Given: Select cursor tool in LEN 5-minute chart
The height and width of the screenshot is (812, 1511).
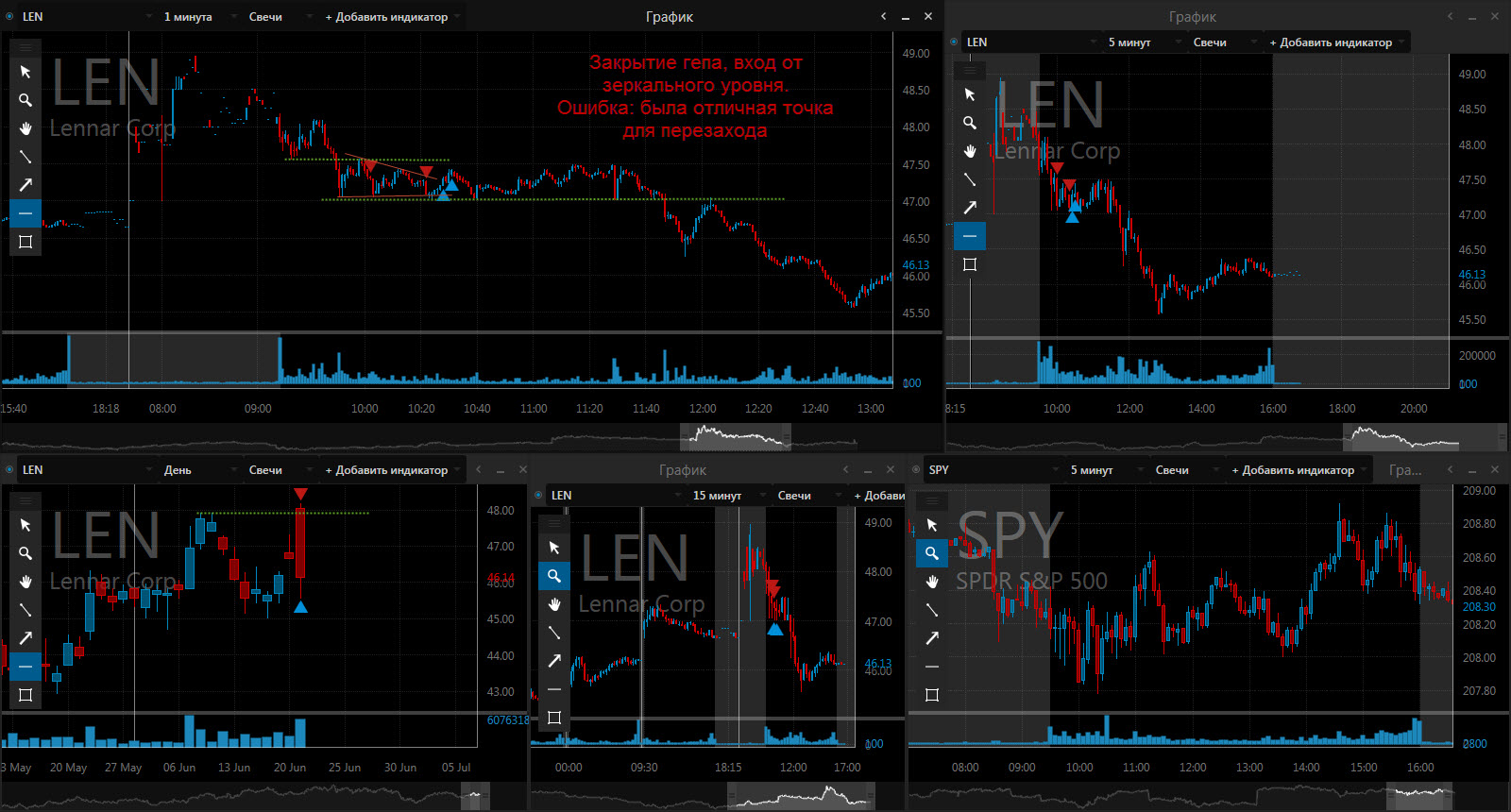Looking at the screenshot, I should [x=970, y=94].
